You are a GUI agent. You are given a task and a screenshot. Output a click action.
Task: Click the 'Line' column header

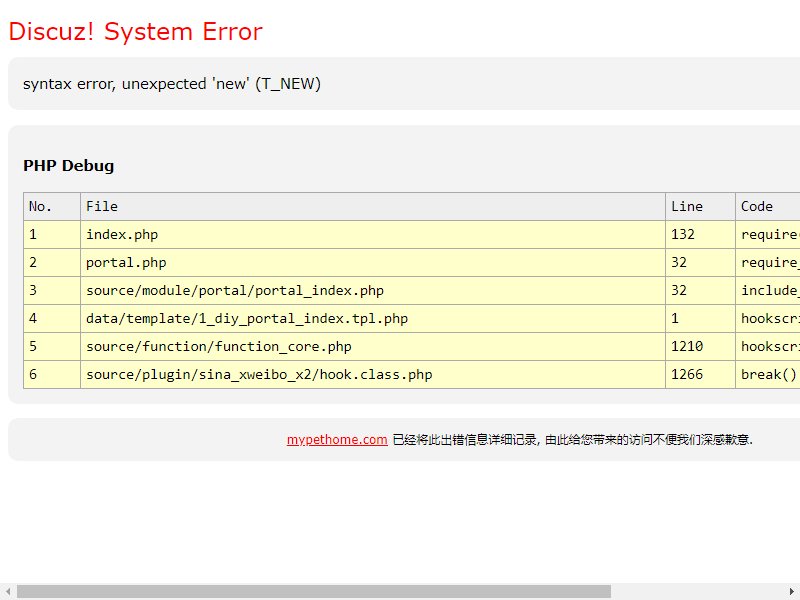pyautogui.click(x=701, y=207)
